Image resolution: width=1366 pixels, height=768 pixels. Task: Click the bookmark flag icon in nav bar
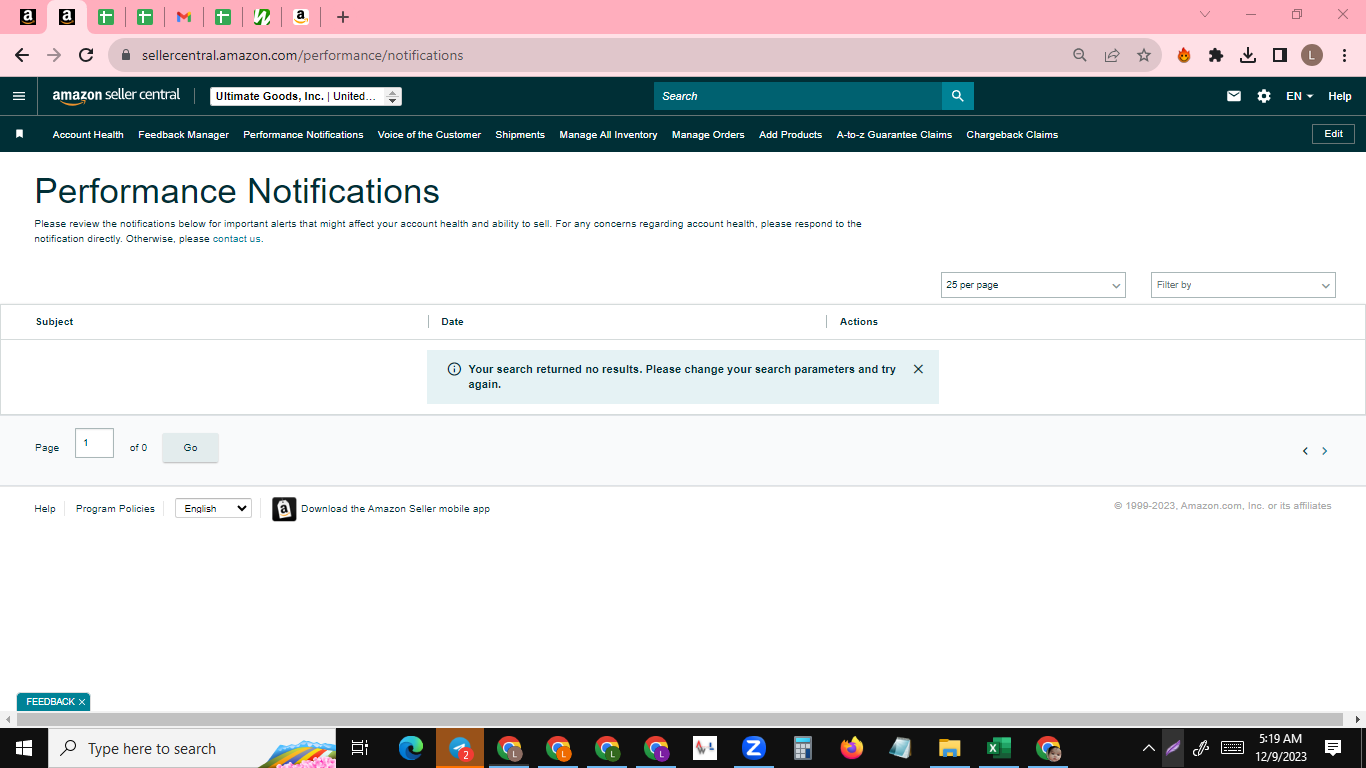19,134
